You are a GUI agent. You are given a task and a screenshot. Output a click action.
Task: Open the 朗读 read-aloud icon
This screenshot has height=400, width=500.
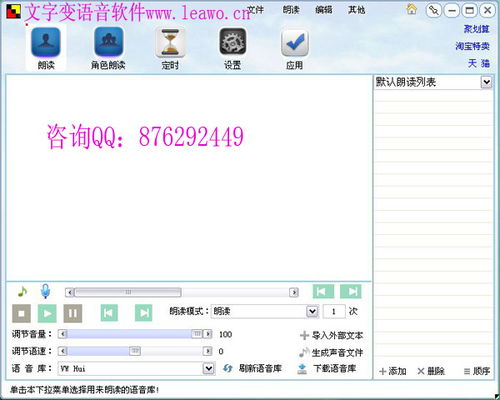point(46,42)
